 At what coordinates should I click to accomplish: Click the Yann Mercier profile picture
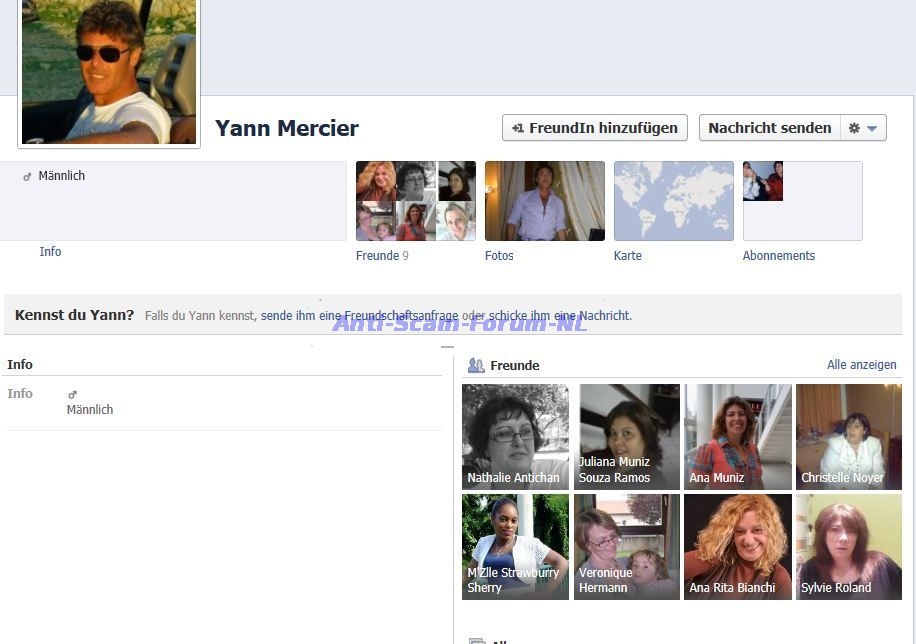[x=109, y=72]
